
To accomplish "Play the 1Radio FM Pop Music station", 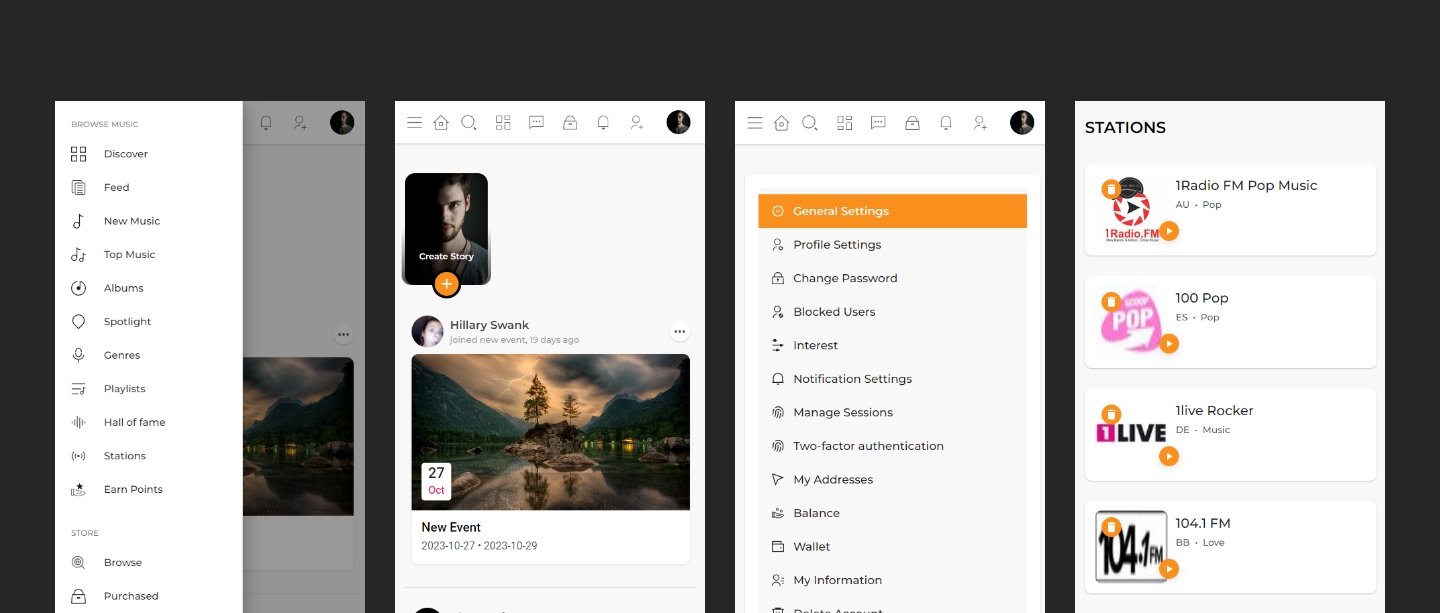I will click(1169, 231).
